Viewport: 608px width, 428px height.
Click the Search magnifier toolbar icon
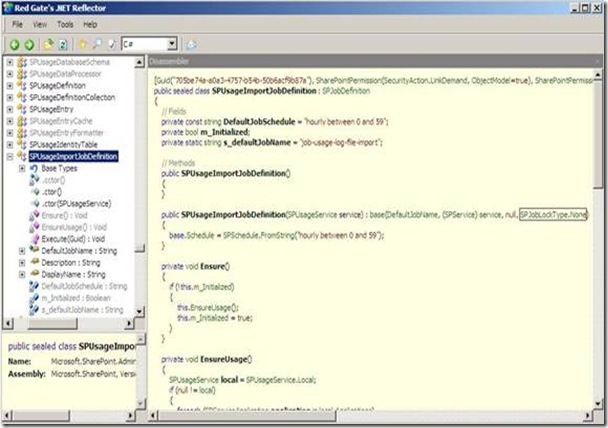(95, 45)
